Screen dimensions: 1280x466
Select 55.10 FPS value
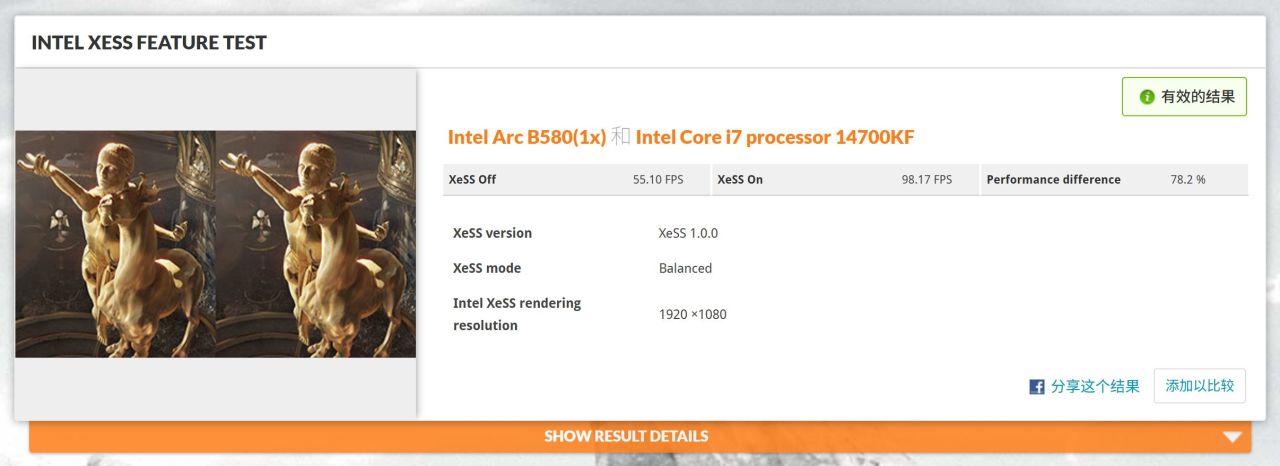coord(658,180)
